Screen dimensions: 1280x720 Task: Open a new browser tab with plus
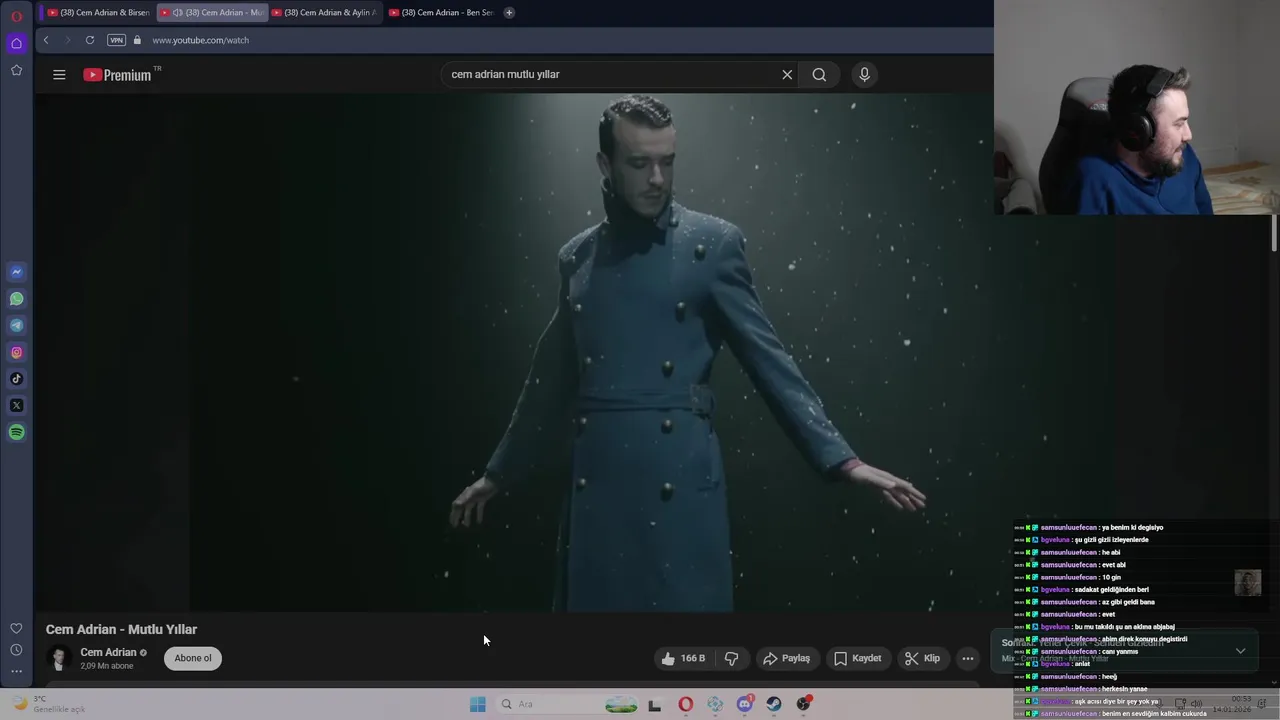click(x=509, y=12)
